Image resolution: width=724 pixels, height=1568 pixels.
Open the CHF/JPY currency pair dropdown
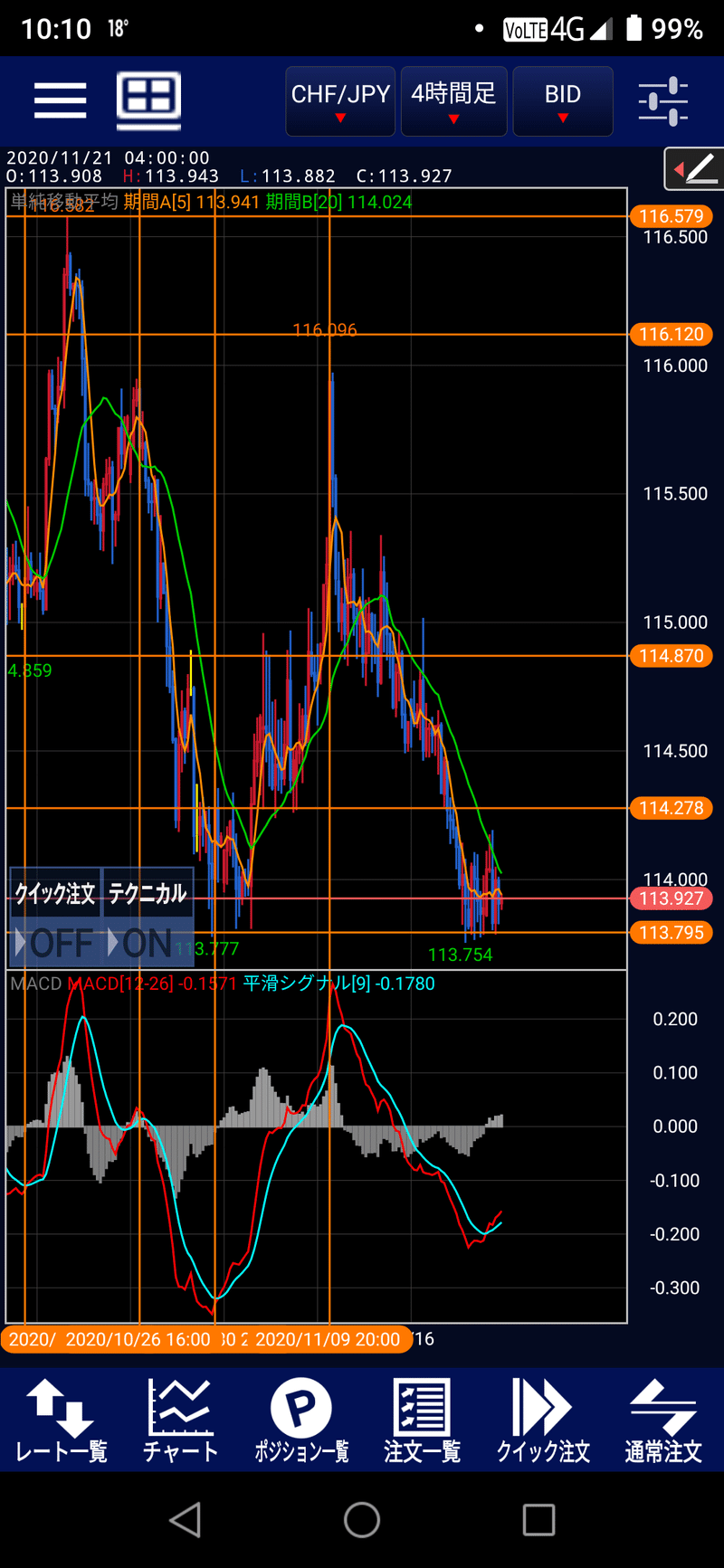click(340, 101)
